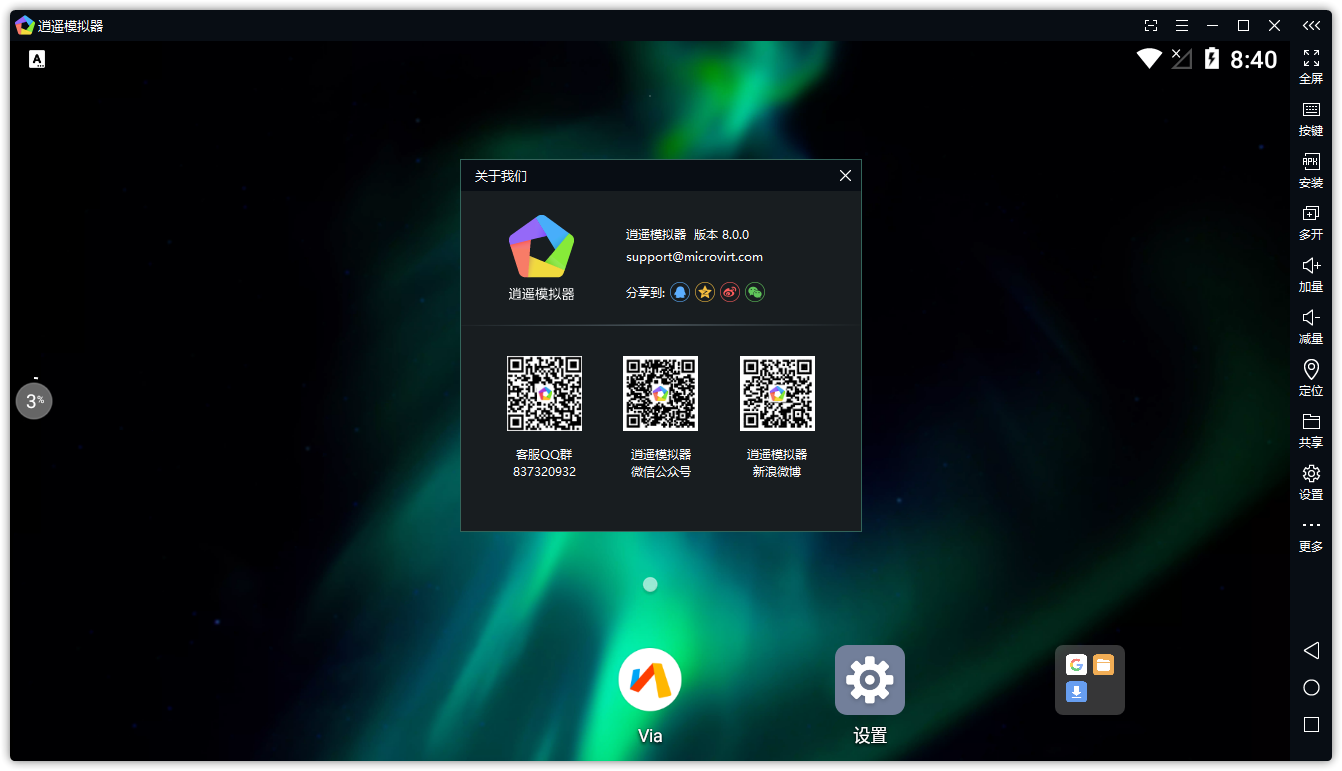Click the 新浪微博 QR code

click(x=777, y=393)
